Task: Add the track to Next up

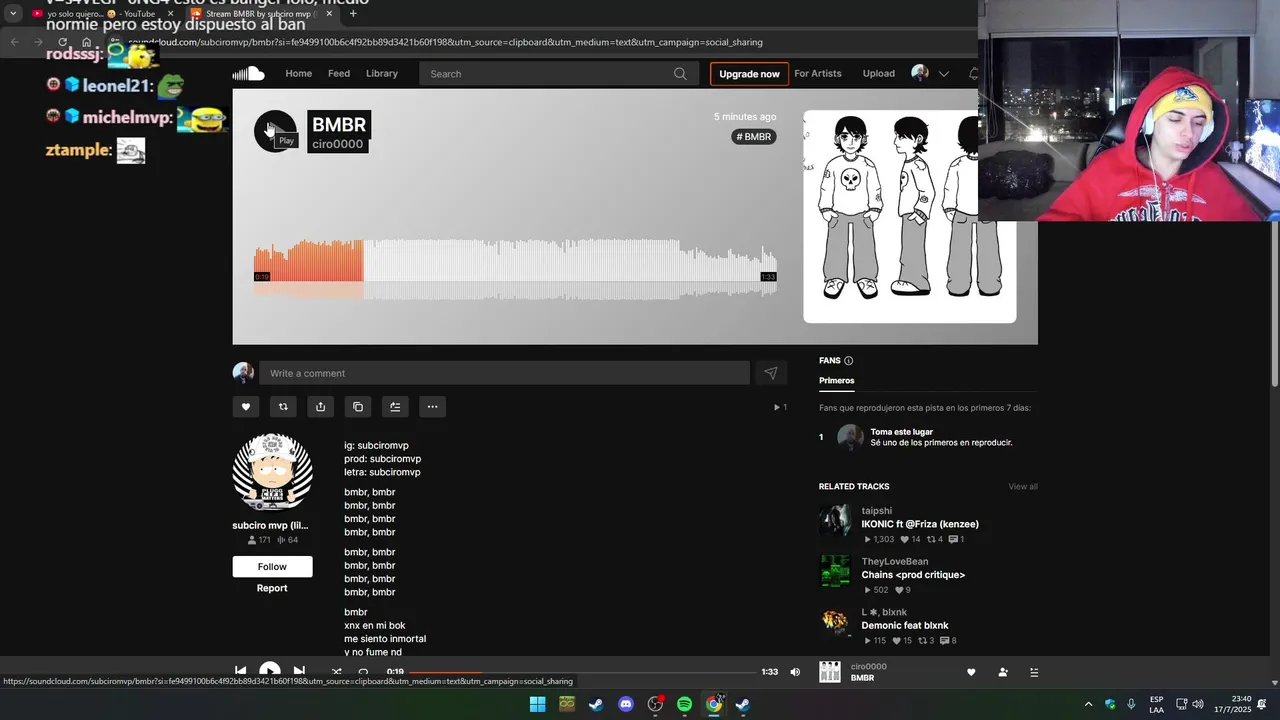Action: click(395, 407)
